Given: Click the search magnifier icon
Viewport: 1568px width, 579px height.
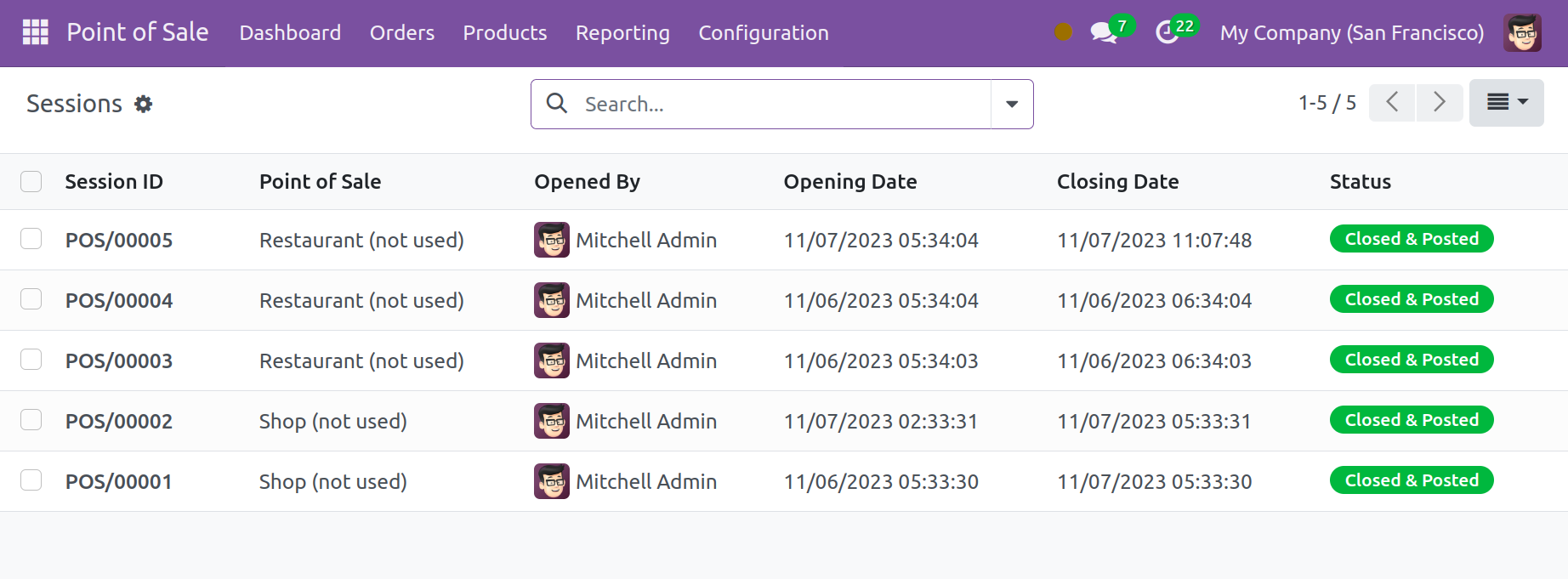Looking at the screenshot, I should tap(557, 104).
